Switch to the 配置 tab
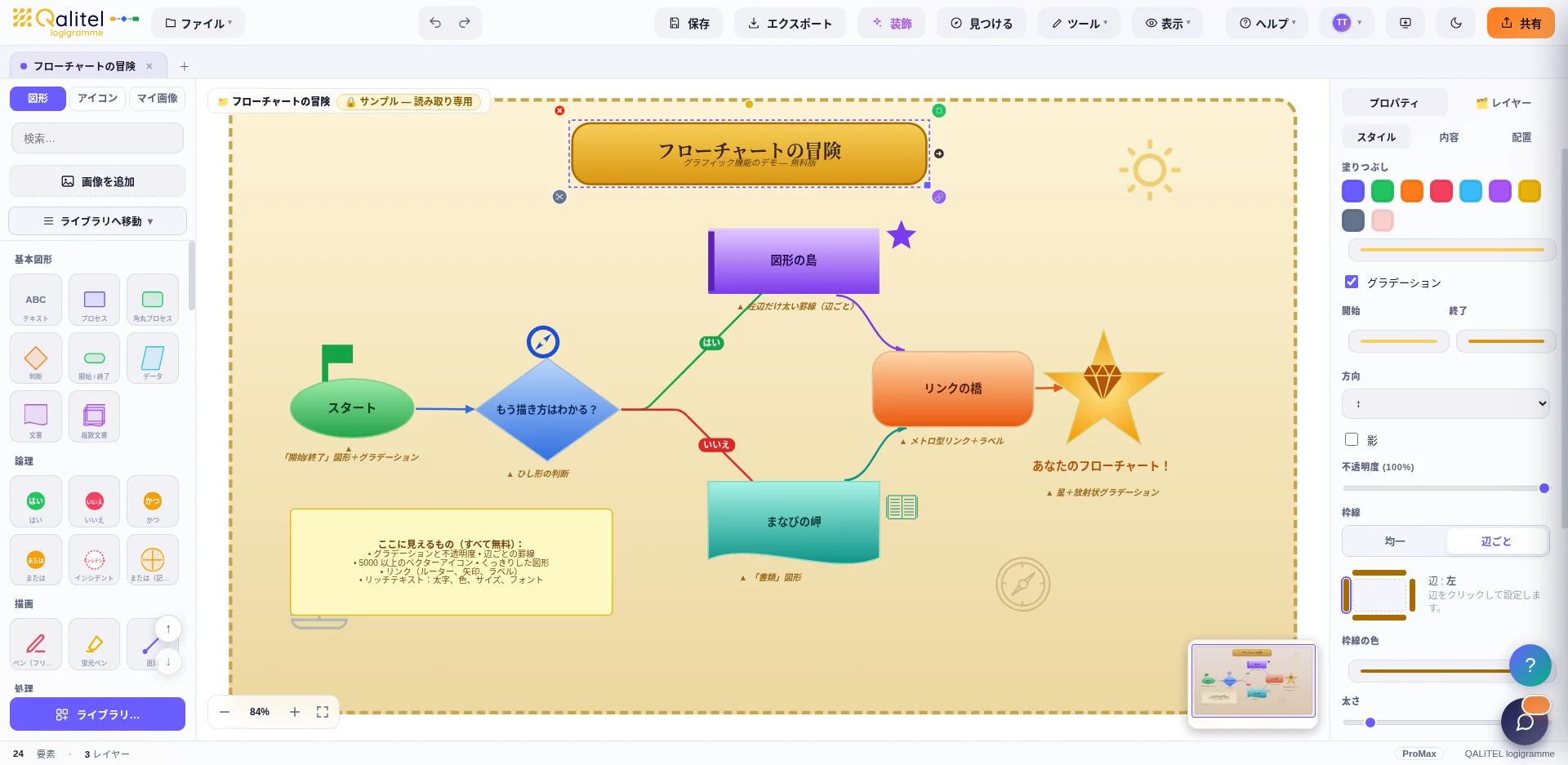The height and width of the screenshot is (765, 1568). (x=1521, y=137)
